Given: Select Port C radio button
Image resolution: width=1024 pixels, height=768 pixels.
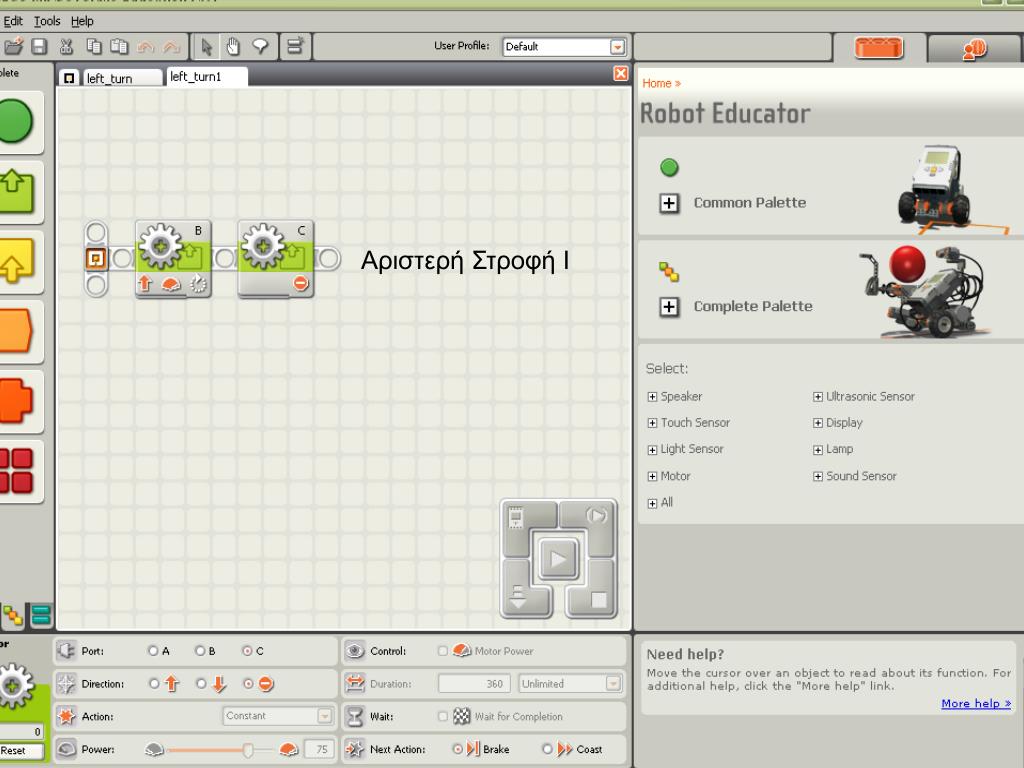Looking at the screenshot, I should 247,651.
